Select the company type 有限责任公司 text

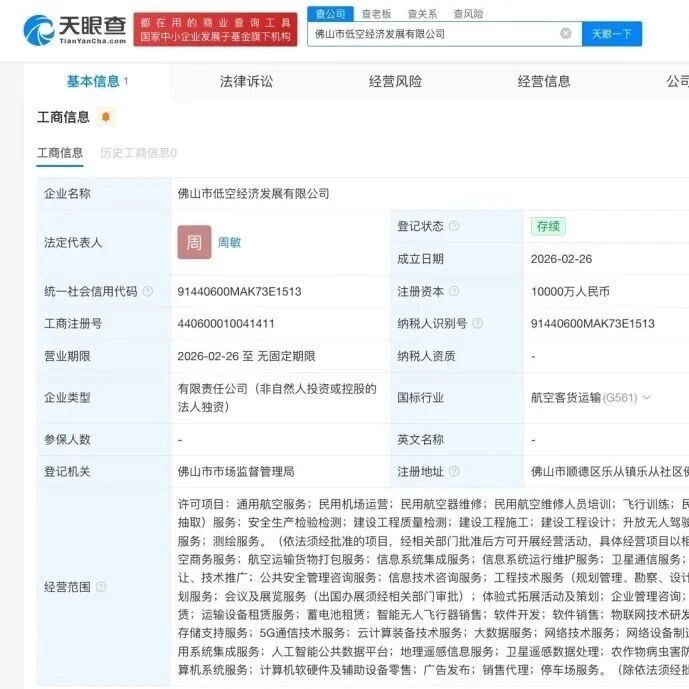tap(277, 398)
